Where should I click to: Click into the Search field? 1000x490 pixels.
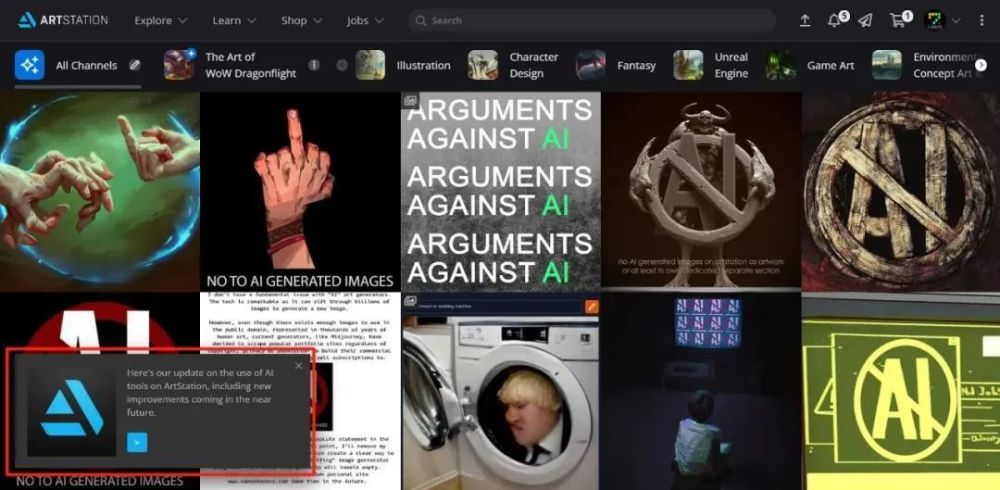click(x=592, y=20)
